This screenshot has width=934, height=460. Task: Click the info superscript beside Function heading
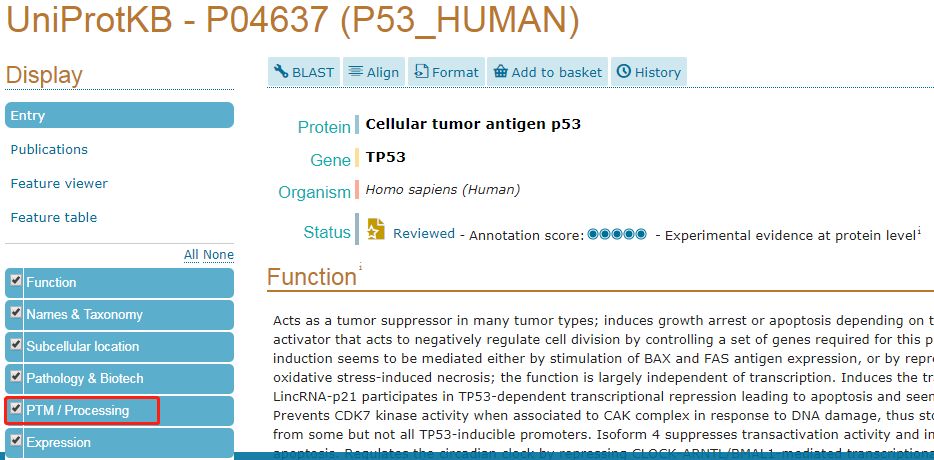point(360,267)
